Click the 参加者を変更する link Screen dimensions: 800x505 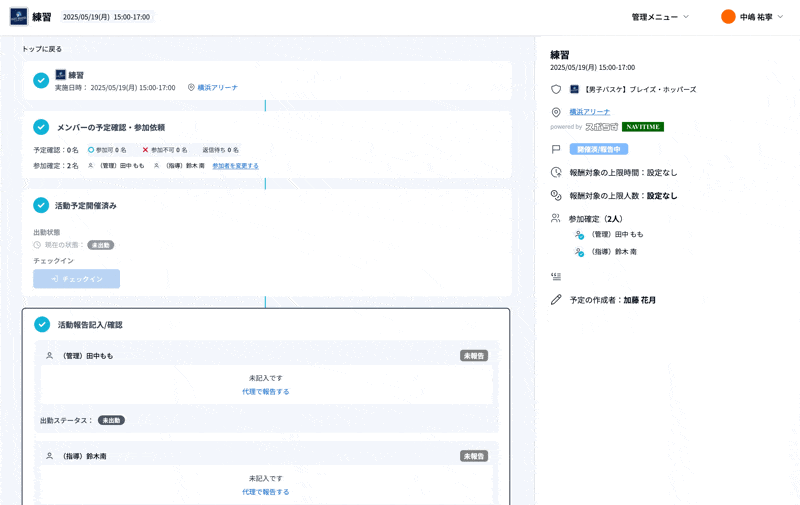[235, 166]
